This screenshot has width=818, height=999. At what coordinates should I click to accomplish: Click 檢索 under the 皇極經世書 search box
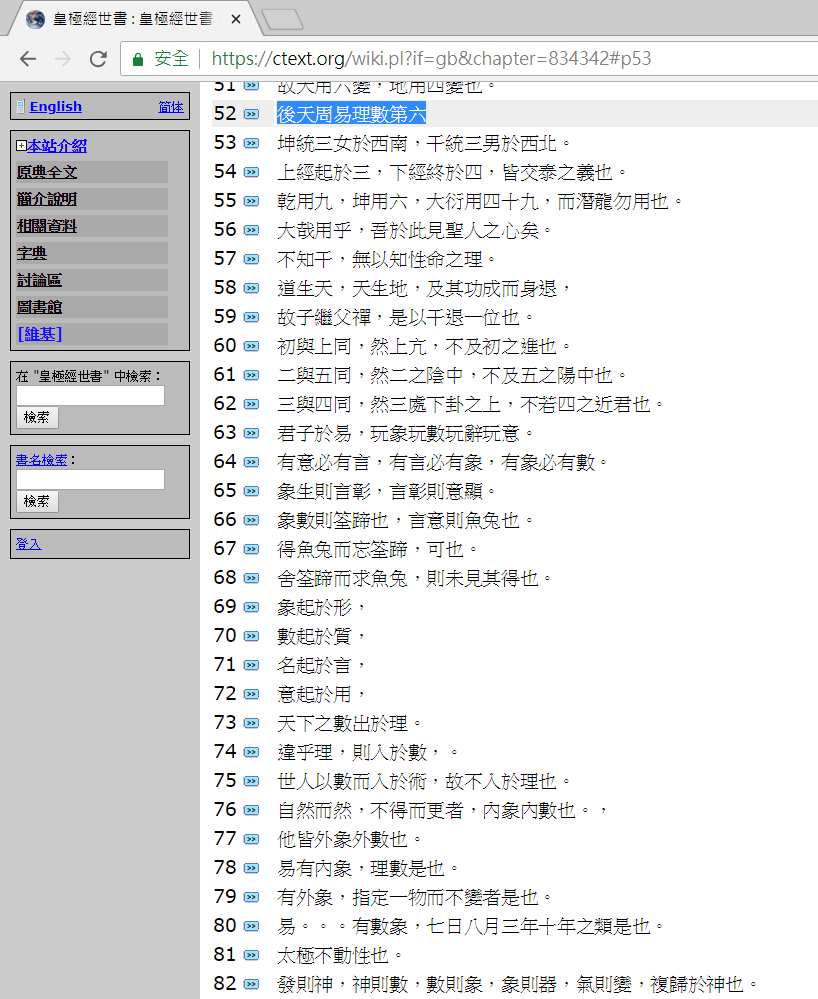tap(36, 417)
